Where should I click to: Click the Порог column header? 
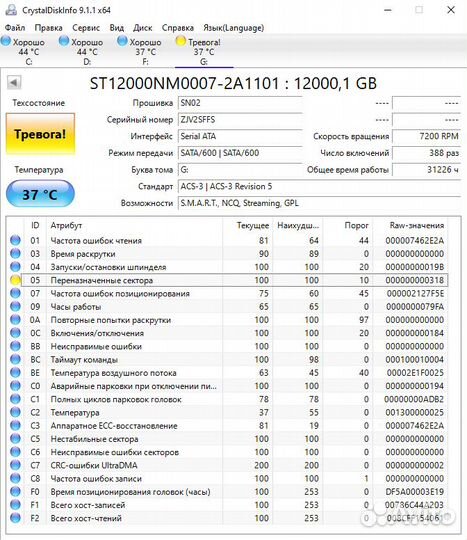tap(348, 225)
